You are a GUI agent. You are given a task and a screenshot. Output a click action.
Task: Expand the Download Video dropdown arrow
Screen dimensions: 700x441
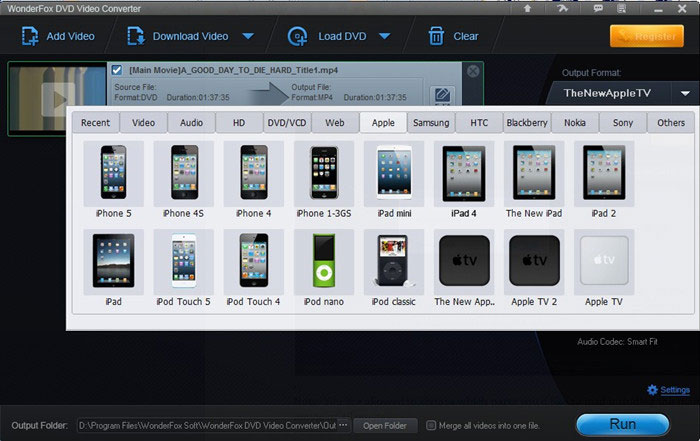click(248, 36)
